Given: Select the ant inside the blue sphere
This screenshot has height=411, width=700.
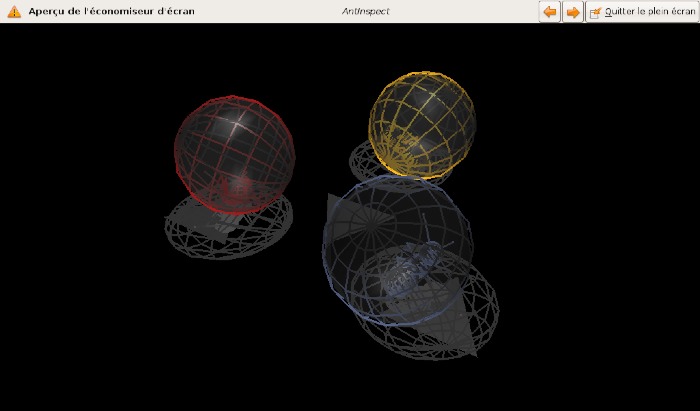Looking at the screenshot, I should (x=413, y=268).
